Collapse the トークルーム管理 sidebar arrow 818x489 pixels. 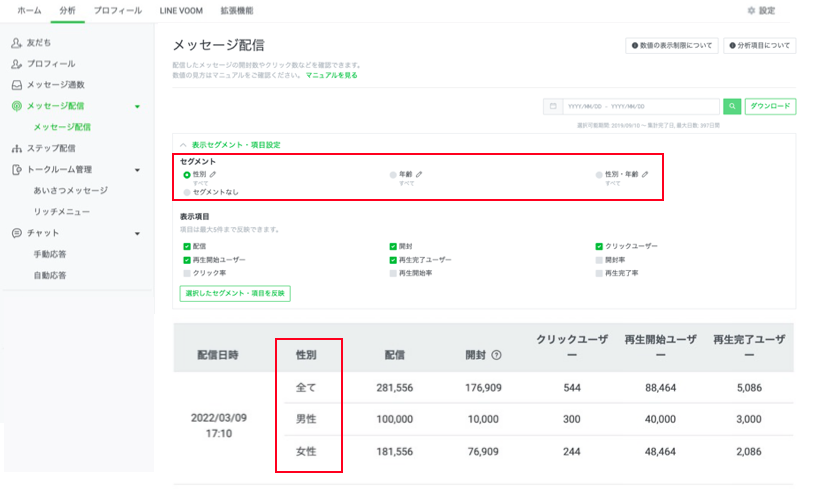pyautogui.click(x=137, y=170)
